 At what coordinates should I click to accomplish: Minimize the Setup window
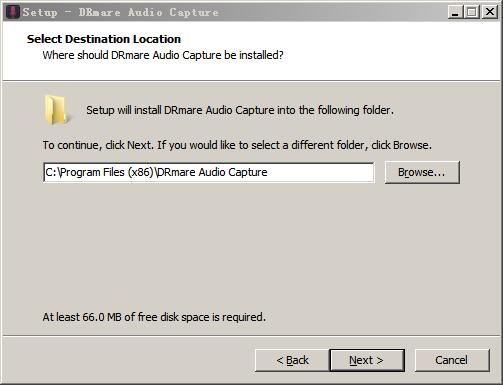455,12
